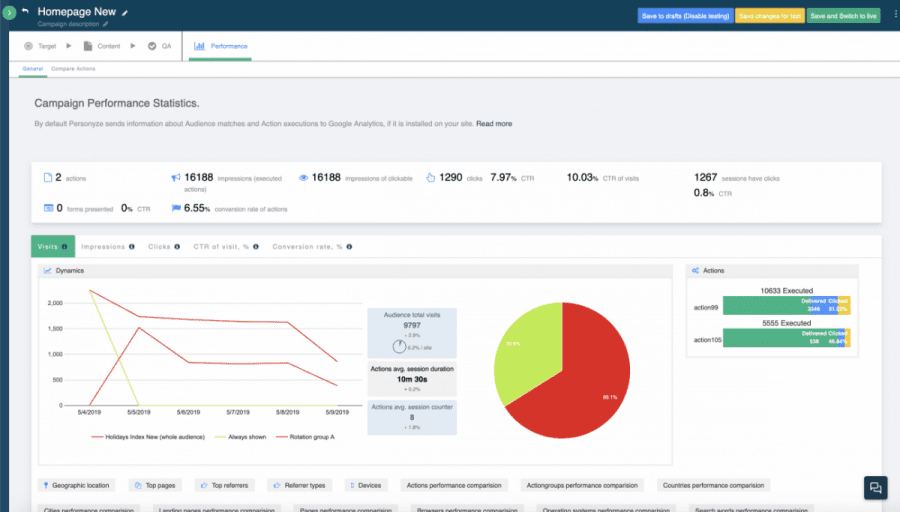This screenshot has width=900, height=512.
Task: Expand the green sidebar arrow button
Action: 9,12
